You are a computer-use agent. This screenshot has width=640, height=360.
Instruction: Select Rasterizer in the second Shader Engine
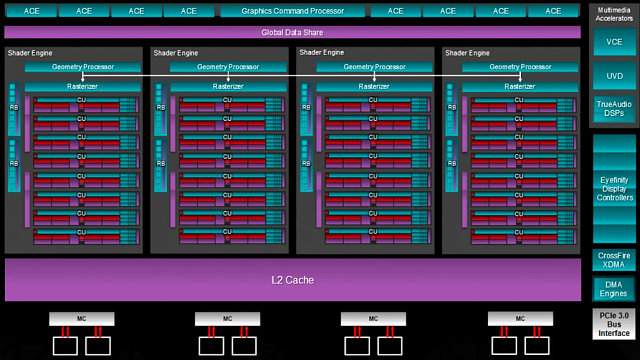228,87
